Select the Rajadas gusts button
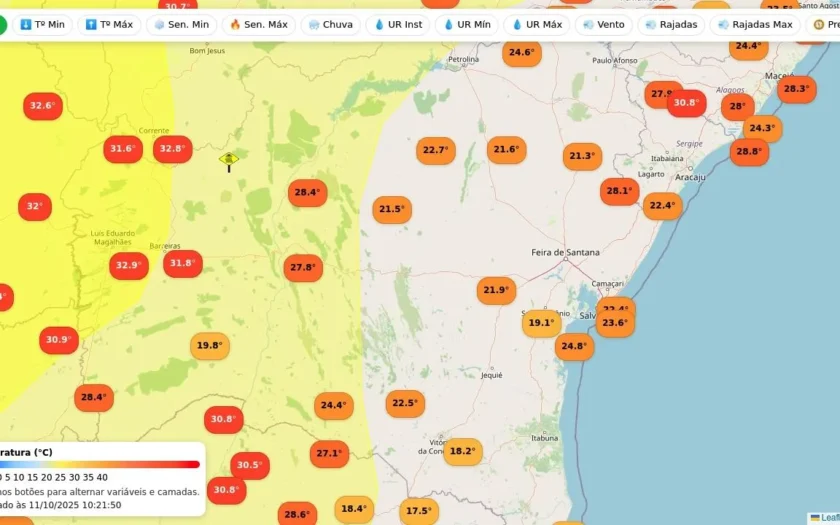Viewport: 840px width, 525px height. tap(671, 25)
